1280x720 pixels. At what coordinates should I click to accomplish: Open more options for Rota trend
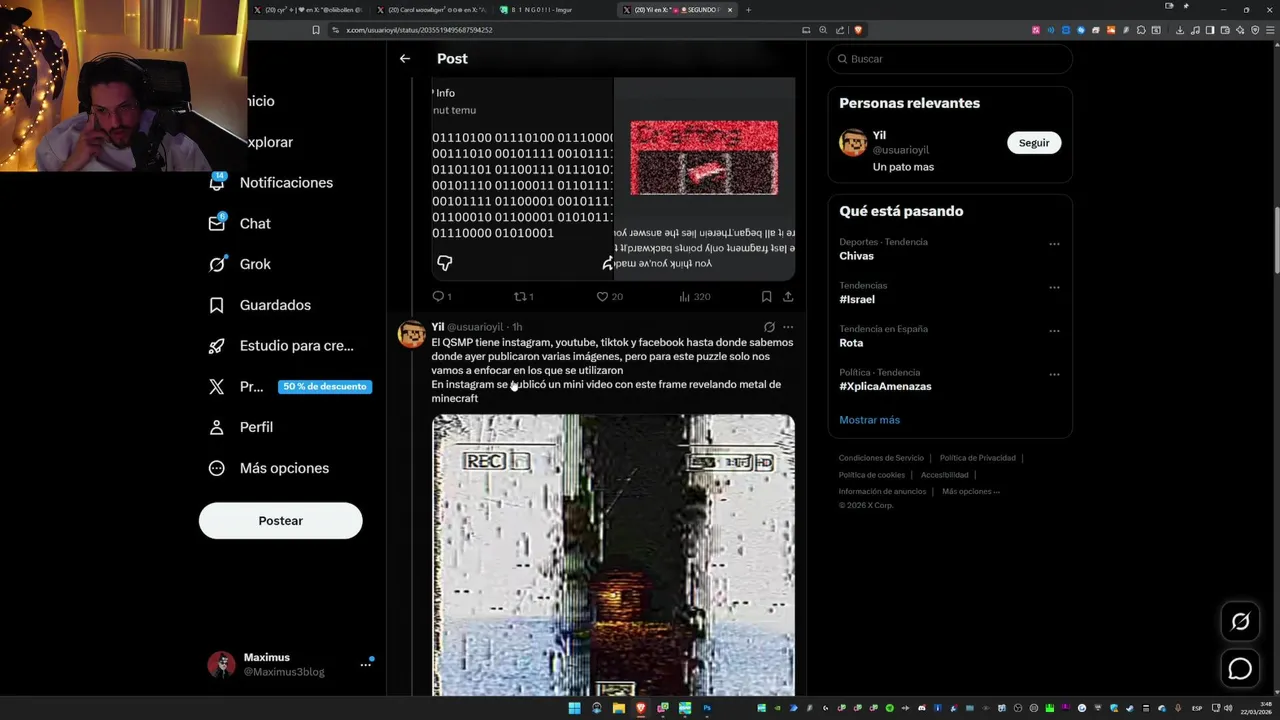[x=1054, y=331]
